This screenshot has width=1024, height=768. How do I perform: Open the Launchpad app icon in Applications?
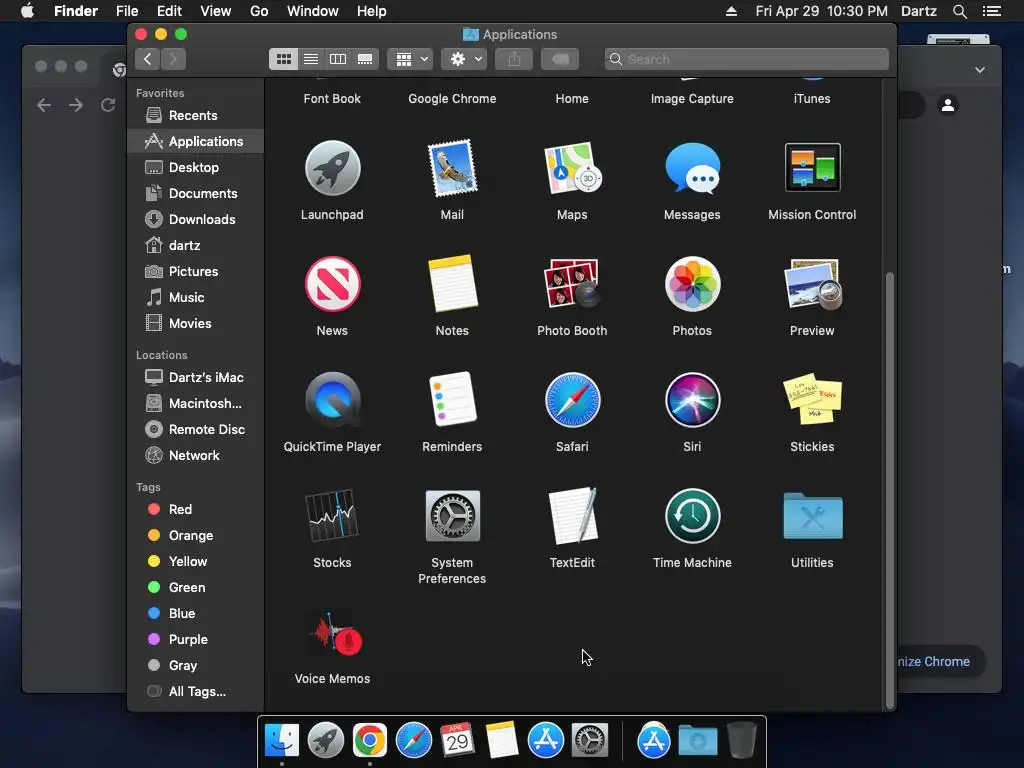point(332,168)
